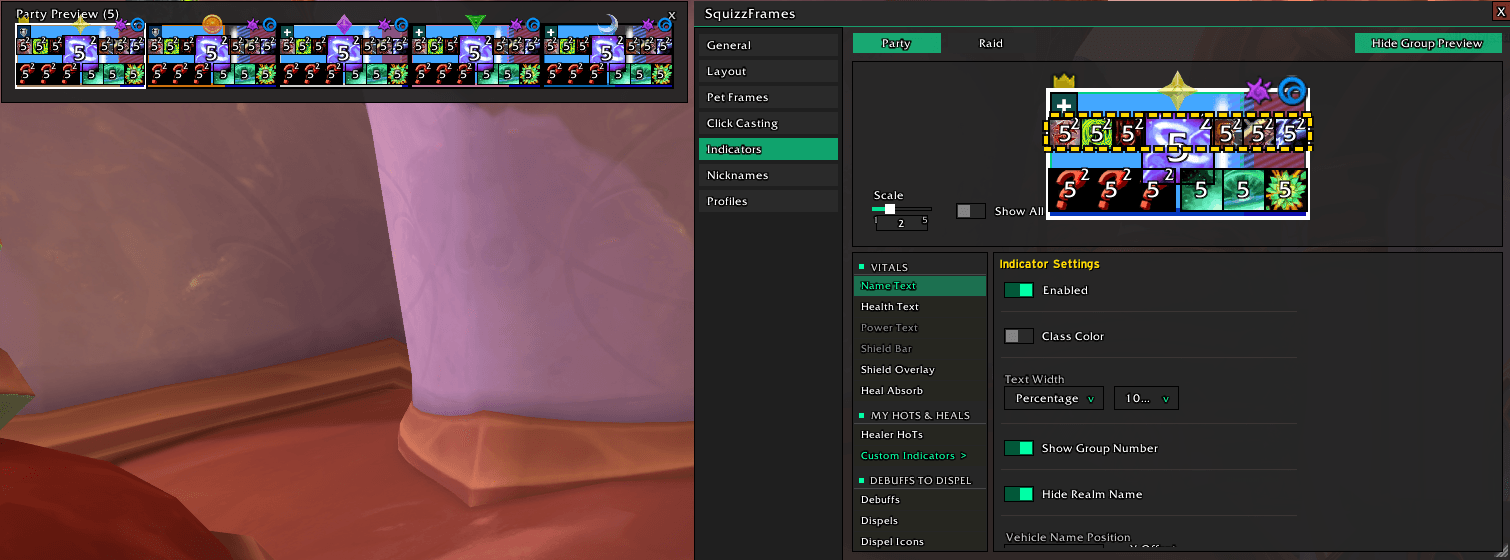Select Dispels in the dispel list
1510x560 pixels.
tap(921, 521)
